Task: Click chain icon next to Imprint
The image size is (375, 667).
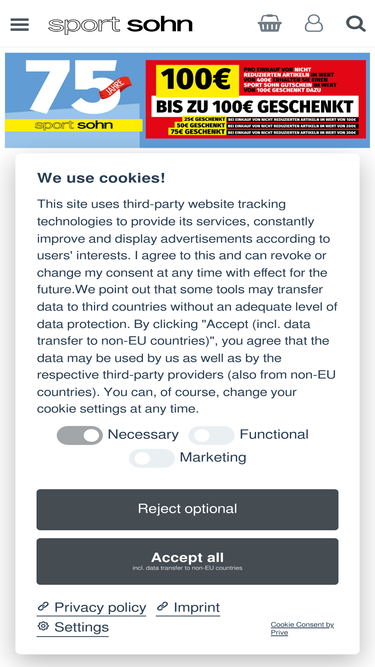Action: (162, 606)
